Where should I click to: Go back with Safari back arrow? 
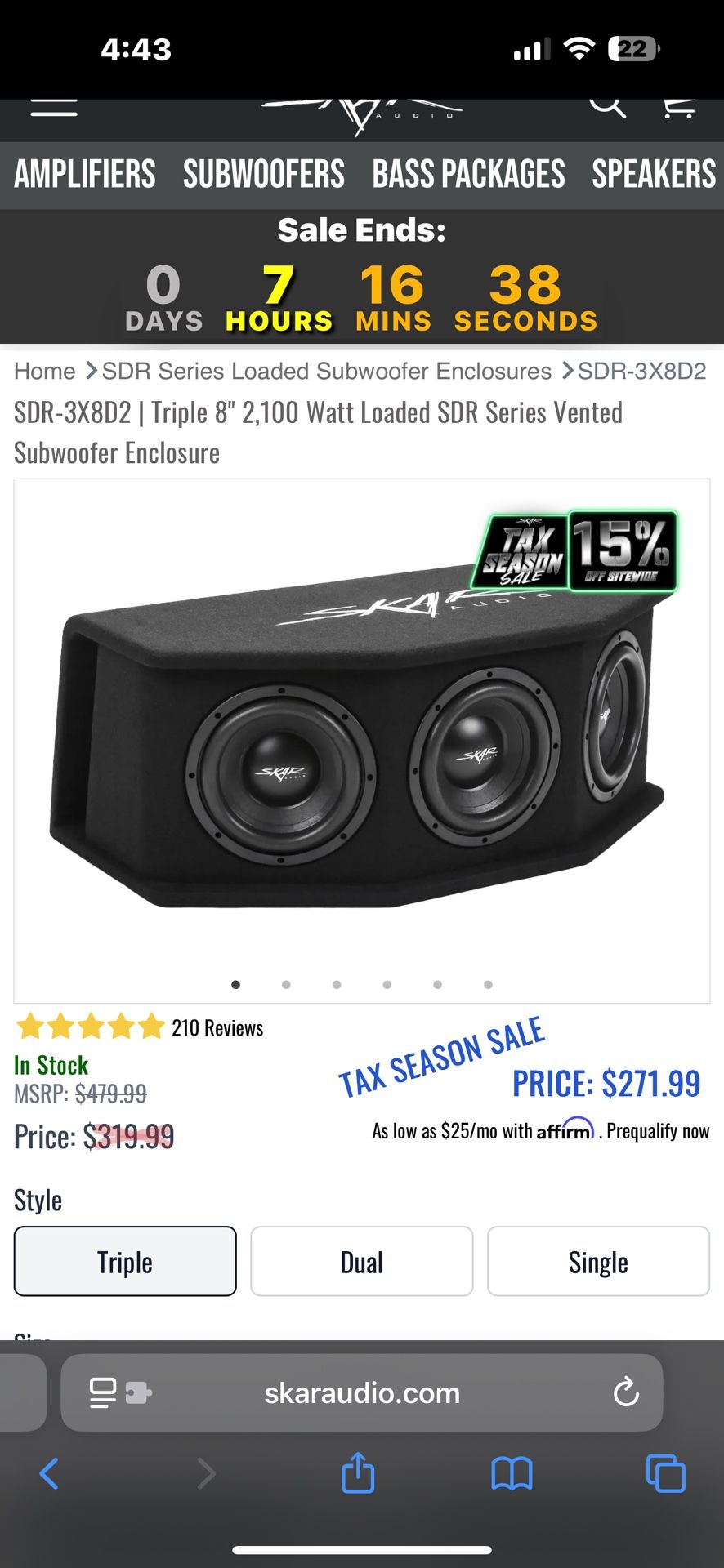(x=49, y=1473)
